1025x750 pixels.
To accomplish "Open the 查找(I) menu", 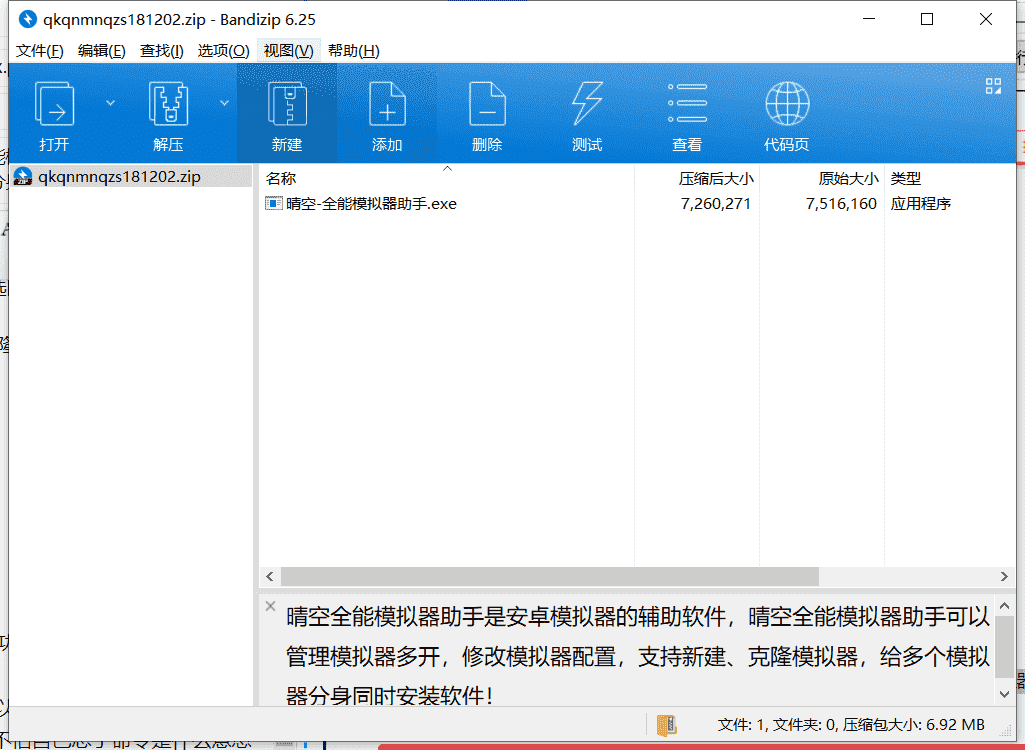I will coord(161,51).
